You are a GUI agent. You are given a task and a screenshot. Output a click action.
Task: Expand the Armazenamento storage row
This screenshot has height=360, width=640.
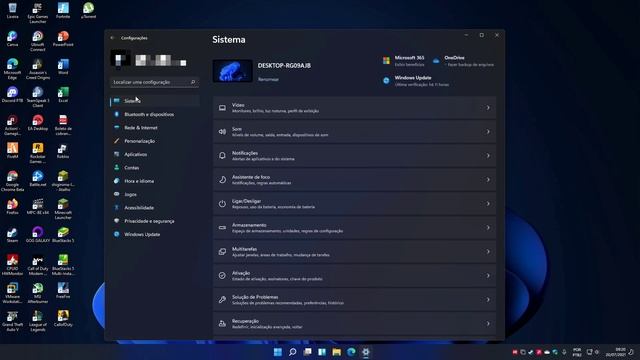pyautogui.click(x=354, y=227)
